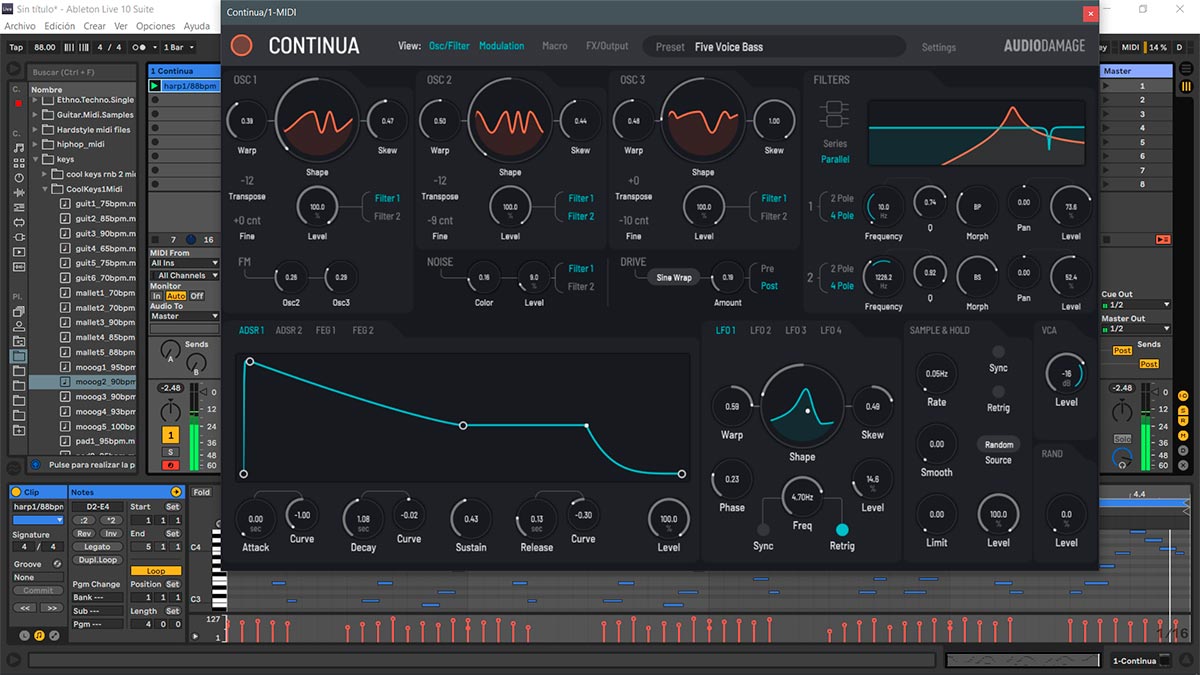The height and width of the screenshot is (675, 1200).
Task: Click the VCA Level knob
Action: 1066,375
